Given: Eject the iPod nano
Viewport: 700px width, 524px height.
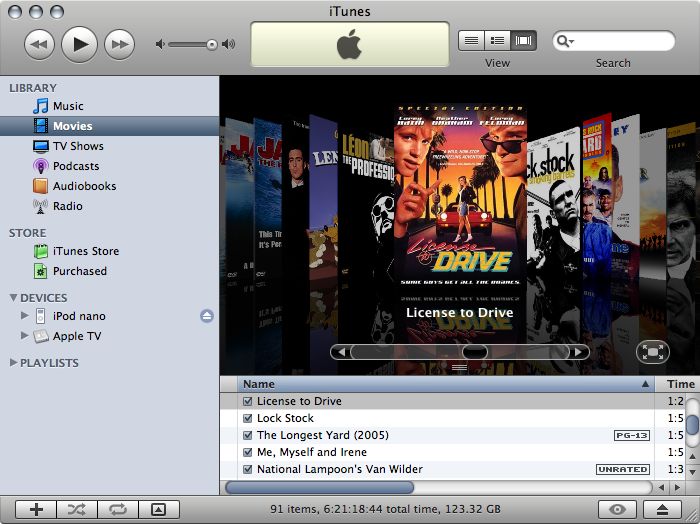Looking at the screenshot, I should [x=207, y=316].
